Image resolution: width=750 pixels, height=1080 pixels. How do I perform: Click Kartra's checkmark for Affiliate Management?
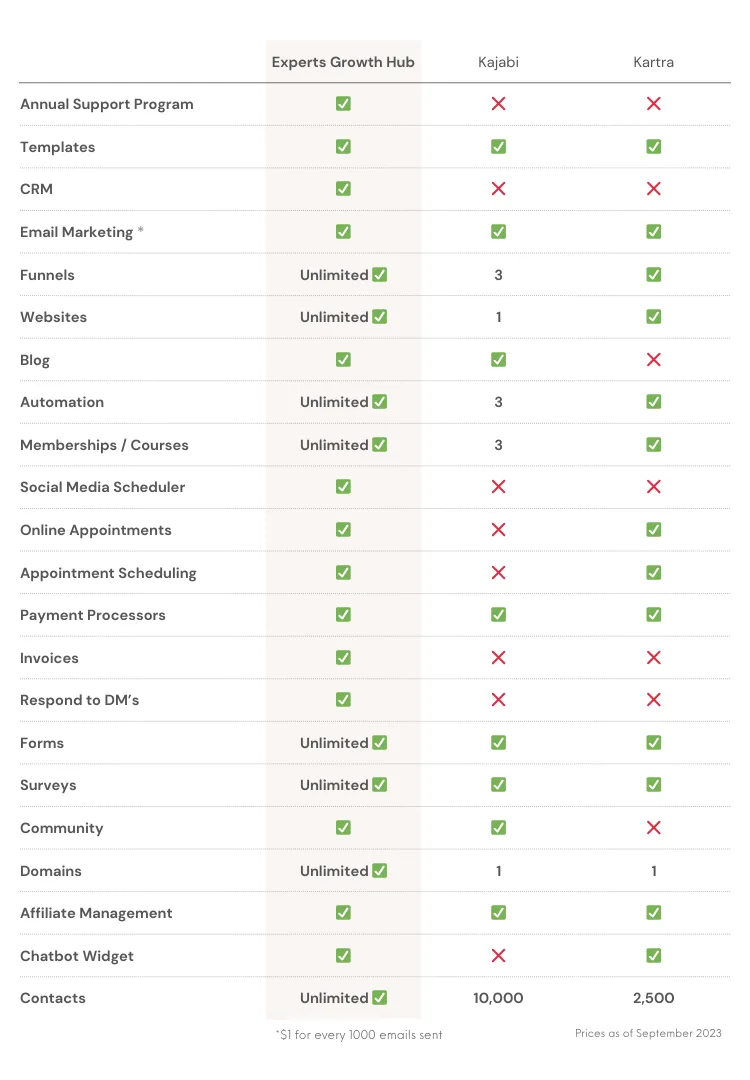(x=654, y=913)
